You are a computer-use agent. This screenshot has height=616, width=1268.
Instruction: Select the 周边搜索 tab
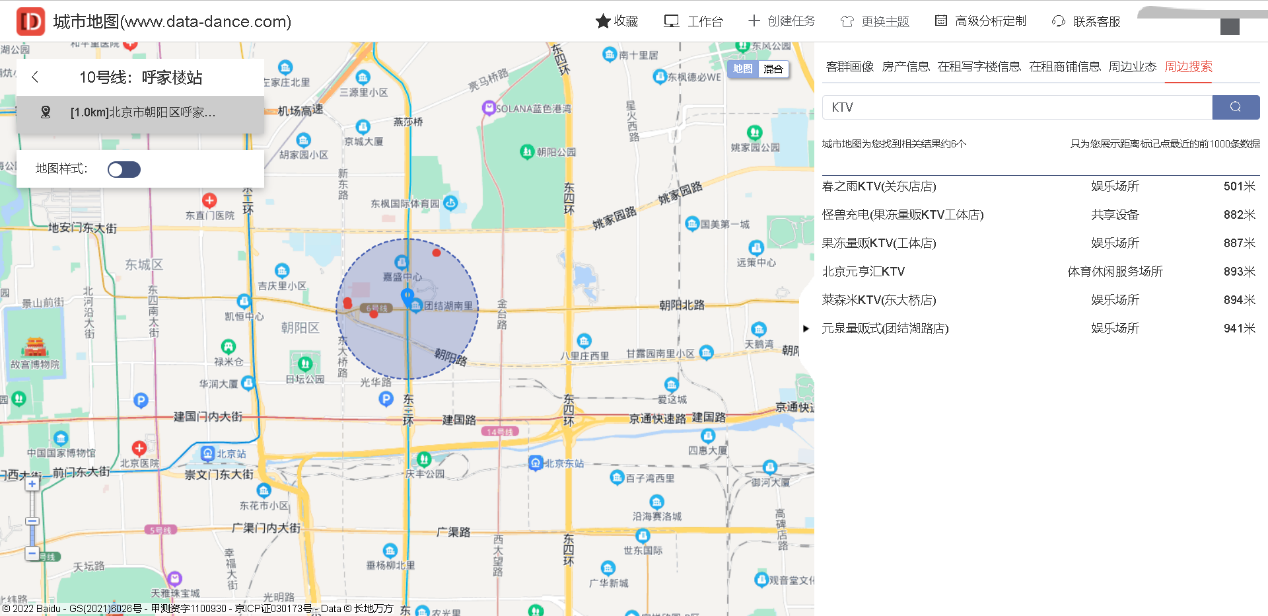[x=1188, y=67]
